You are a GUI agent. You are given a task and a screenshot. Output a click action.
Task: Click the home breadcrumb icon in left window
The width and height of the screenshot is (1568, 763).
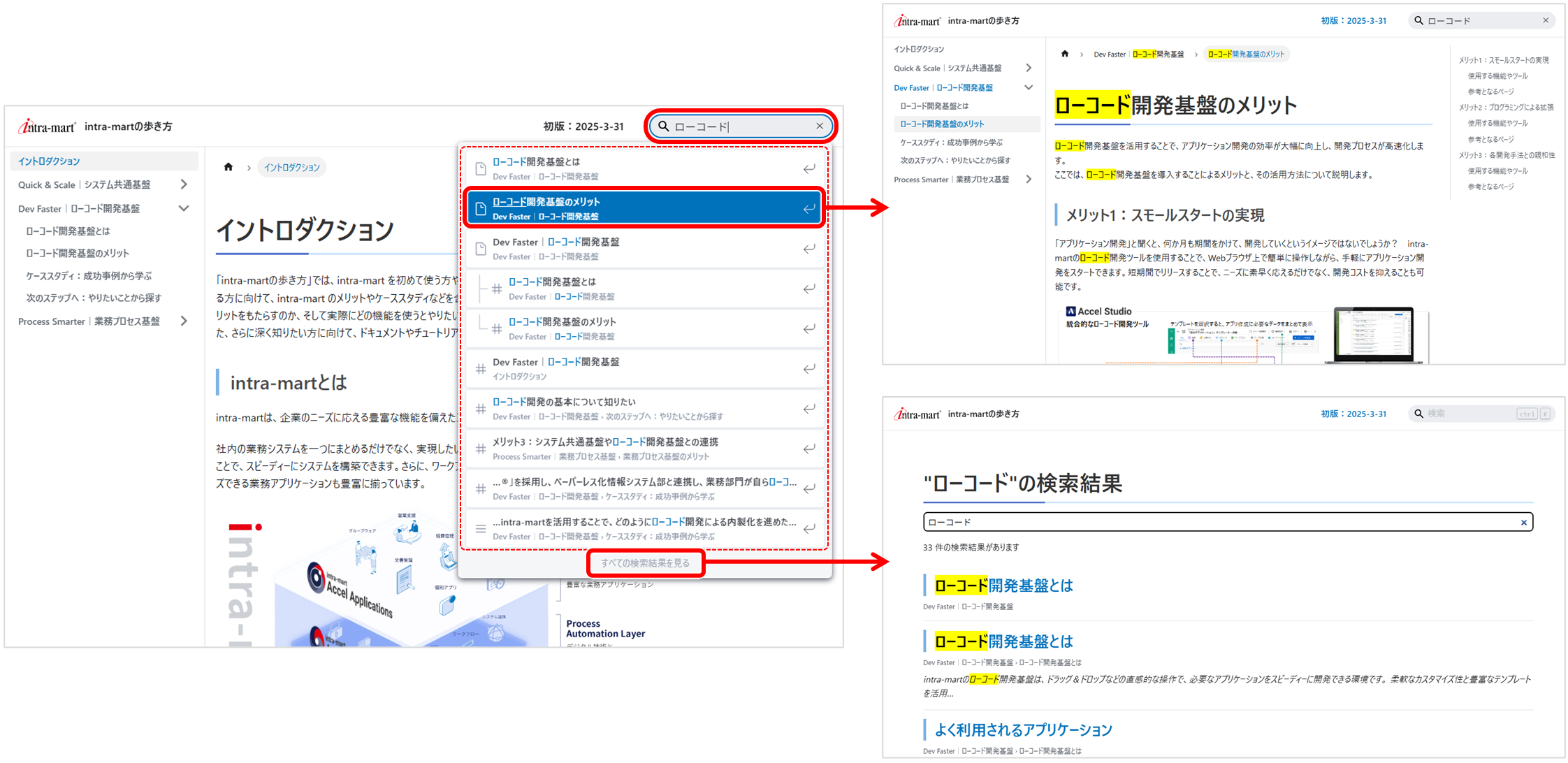pos(228,167)
